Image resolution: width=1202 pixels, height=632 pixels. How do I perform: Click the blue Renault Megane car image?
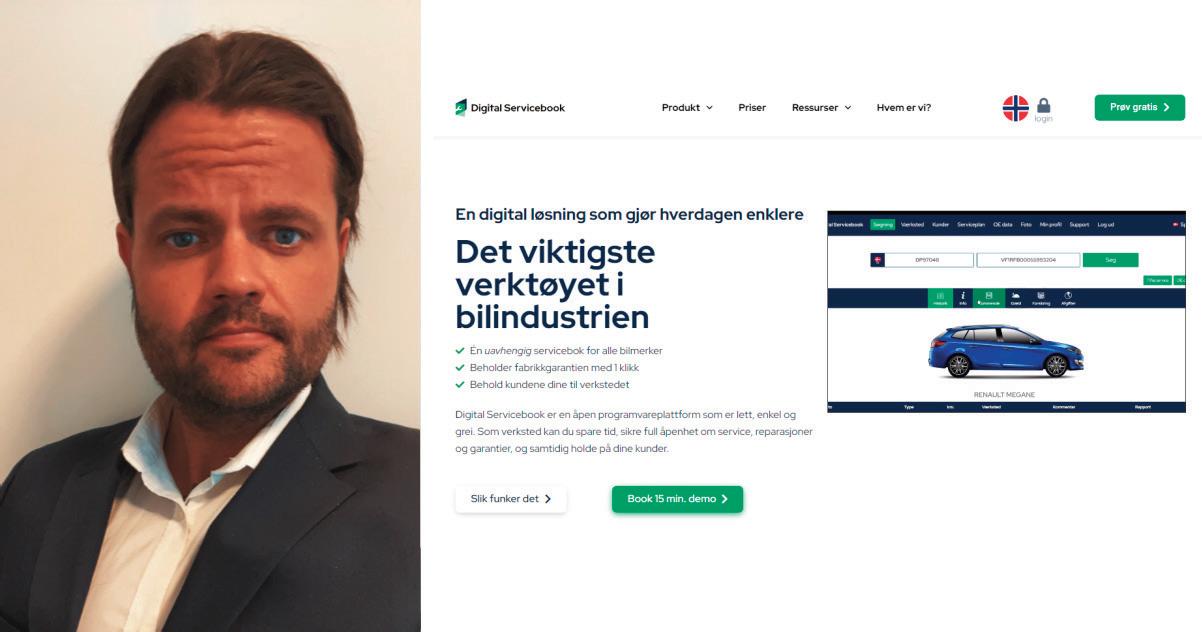coord(1006,351)
